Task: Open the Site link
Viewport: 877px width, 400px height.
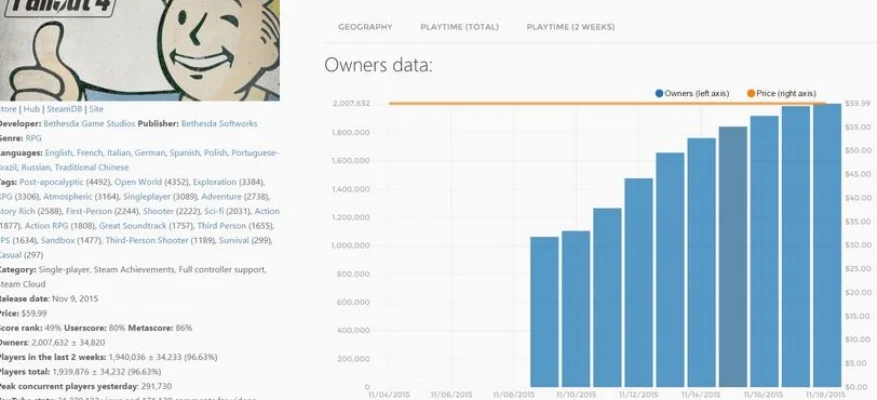Action: 96,109
